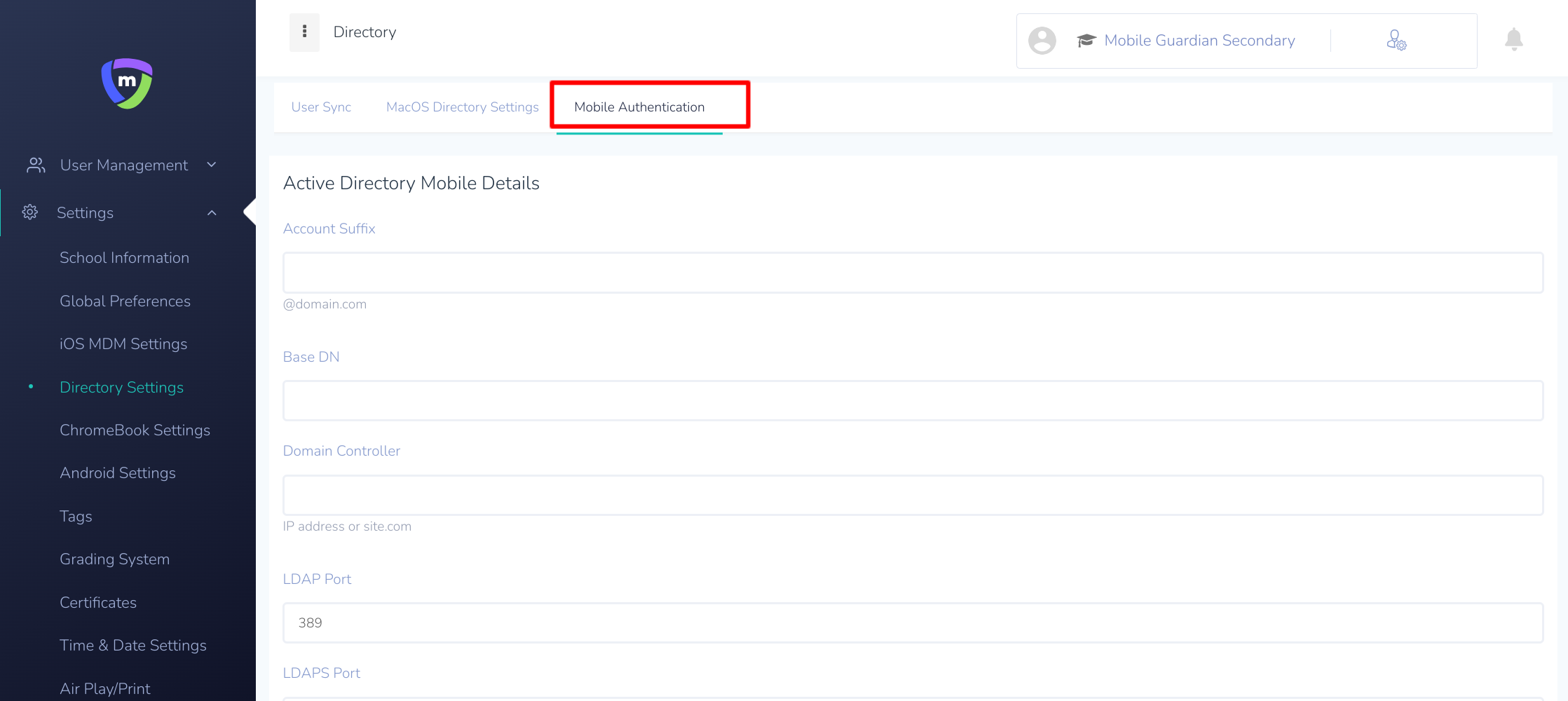Viewport: 1568px width, 701px height.
Task: Go to Certificates
Action: [x=98, y=603]
